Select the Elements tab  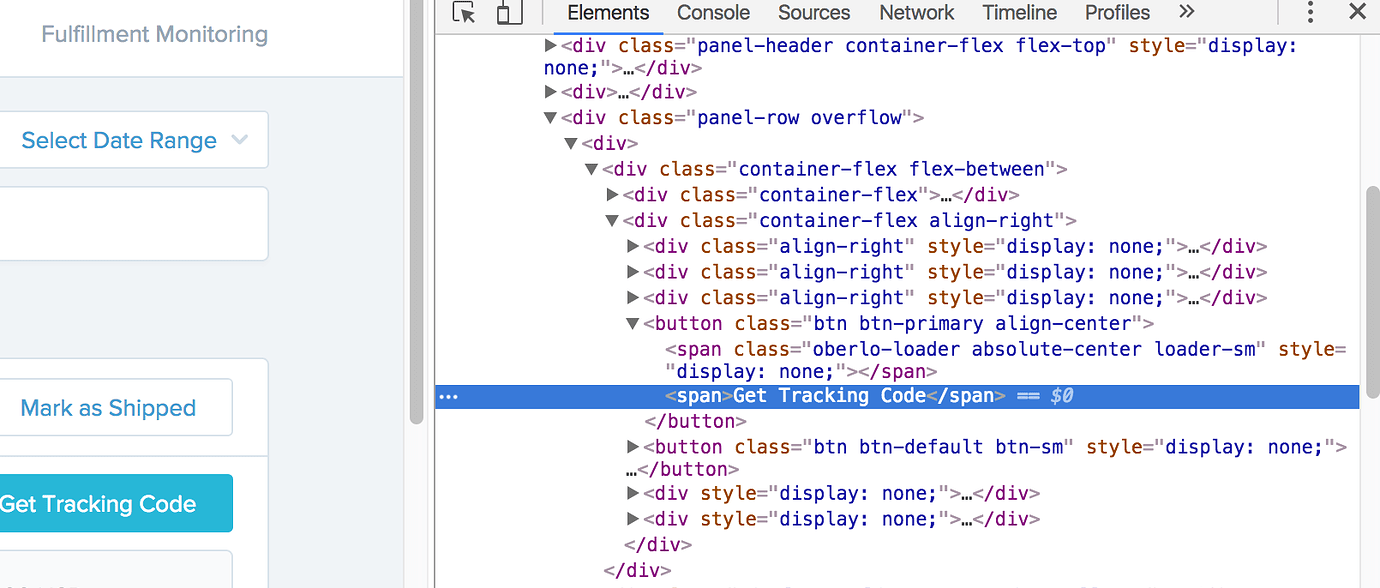pyautogui.click(x=607, y=13)
